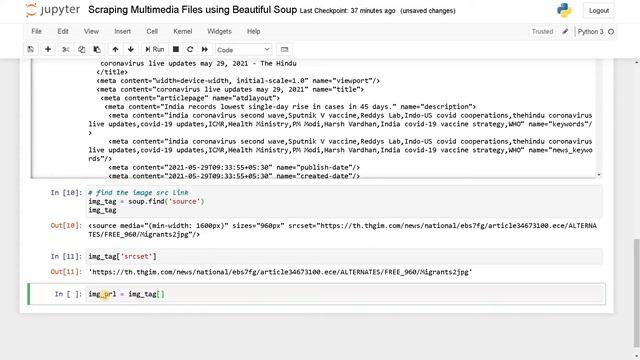Click into the active img_url code cell
Screen dimensions: 640x360
coord(344,294)
